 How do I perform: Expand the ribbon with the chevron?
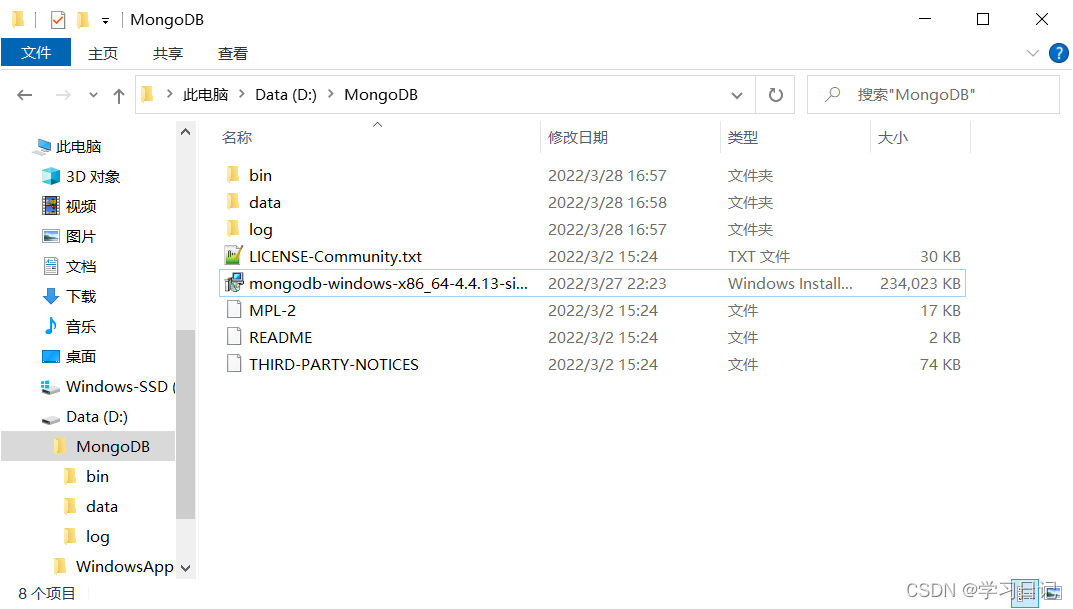pyautogui.click(x=1033, y=53)
